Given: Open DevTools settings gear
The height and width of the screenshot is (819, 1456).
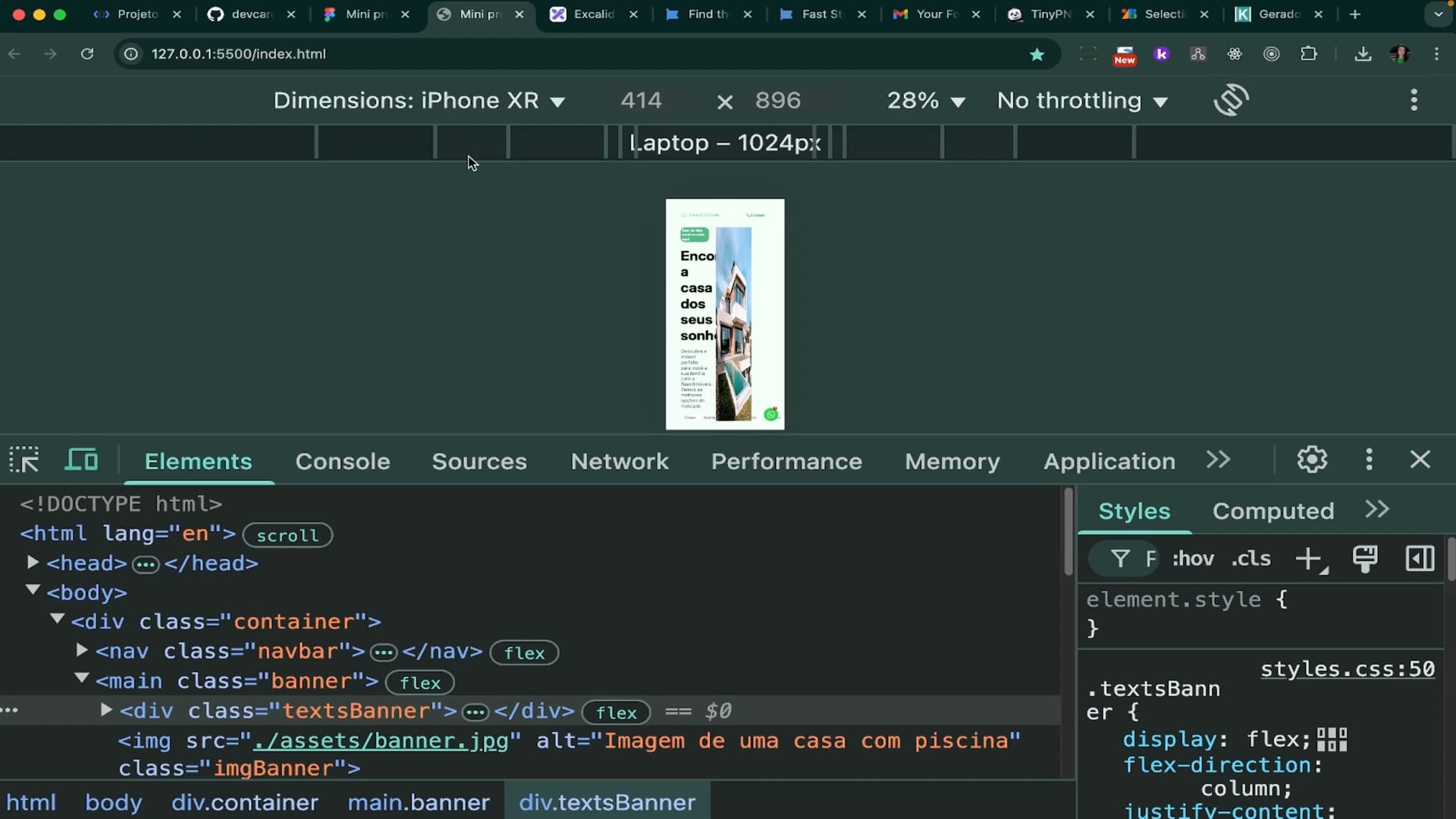Looking at the screenshot, I should tap(1312, 460).
